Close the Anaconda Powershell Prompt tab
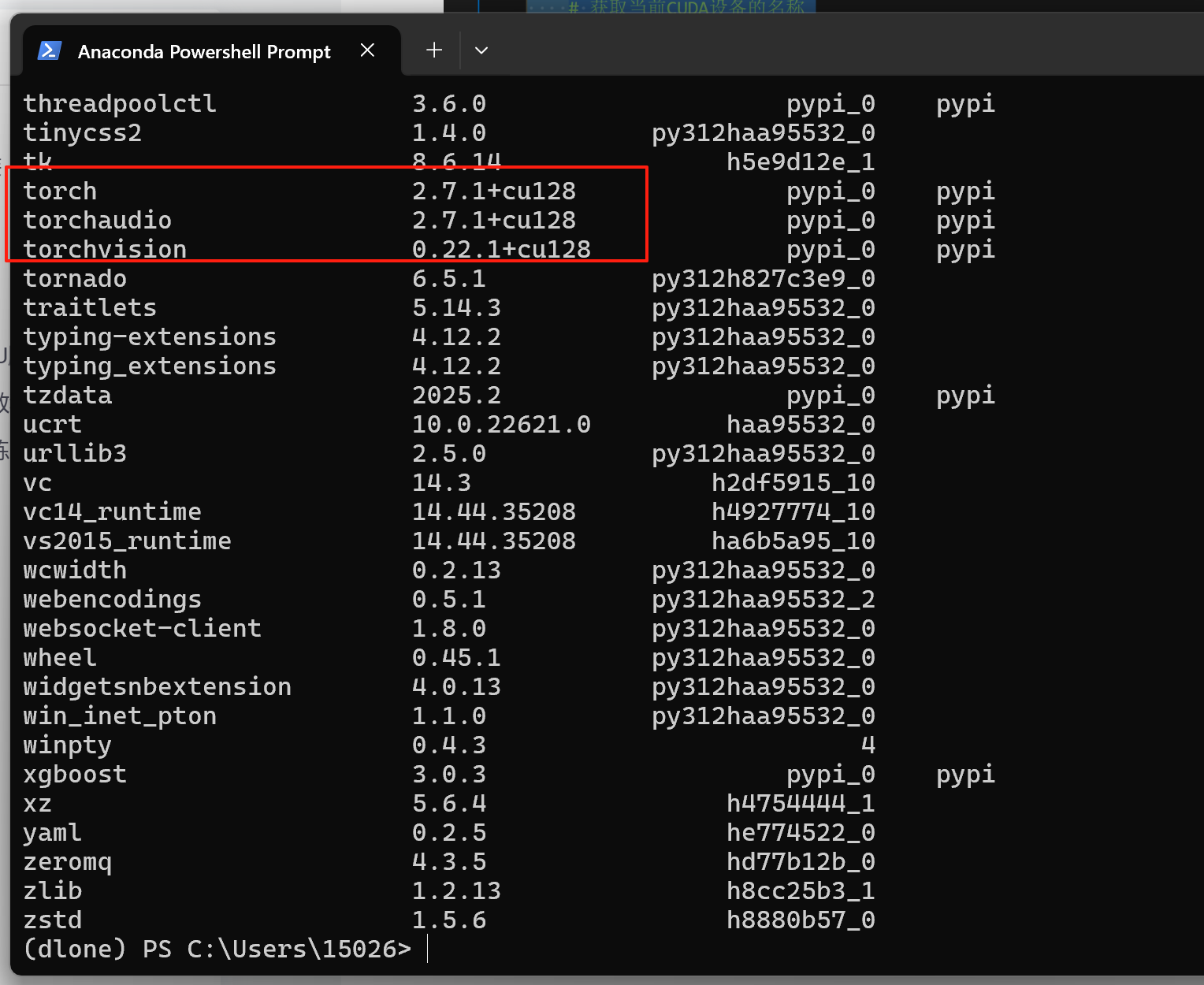 pos(367,50)
